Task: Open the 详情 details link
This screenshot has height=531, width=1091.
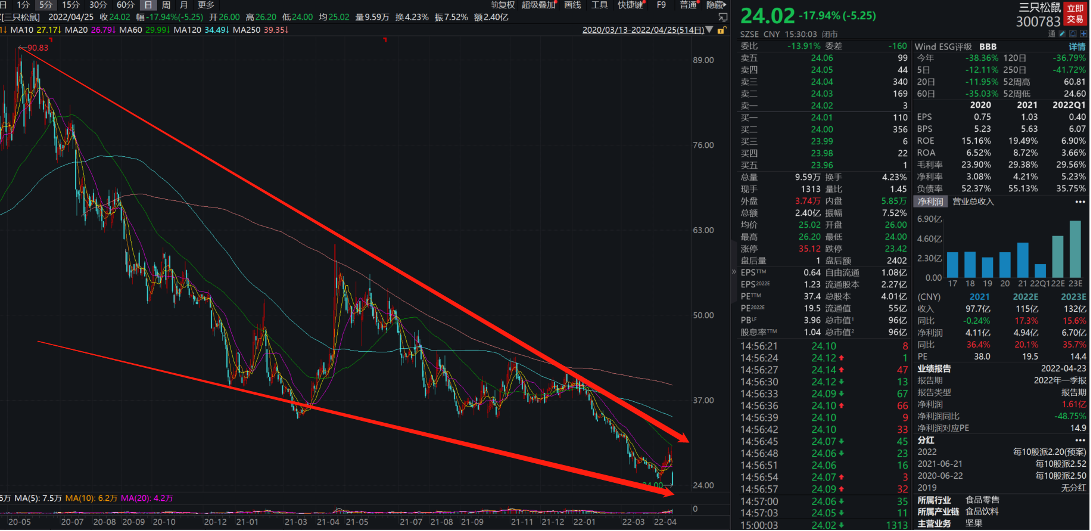Action: [1076, 46]
